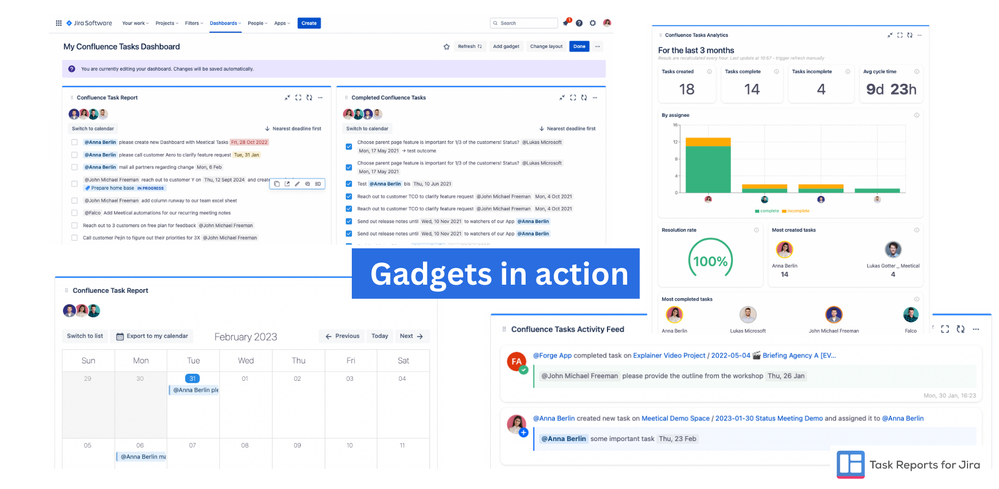Viewport: 999px width, 489px height.
Task: Click Done to finish editing dashboard
Action: tap(579, 46)
